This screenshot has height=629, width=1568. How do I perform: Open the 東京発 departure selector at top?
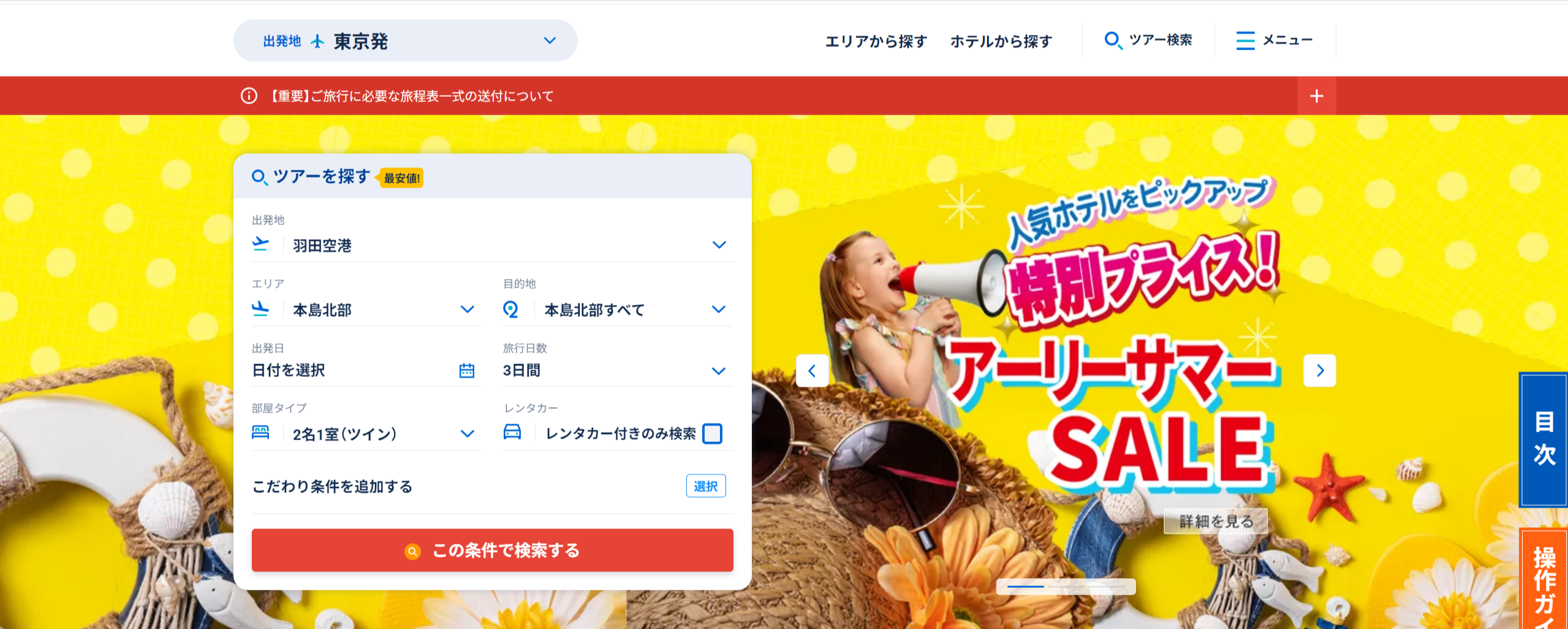[x=406, y=40]
